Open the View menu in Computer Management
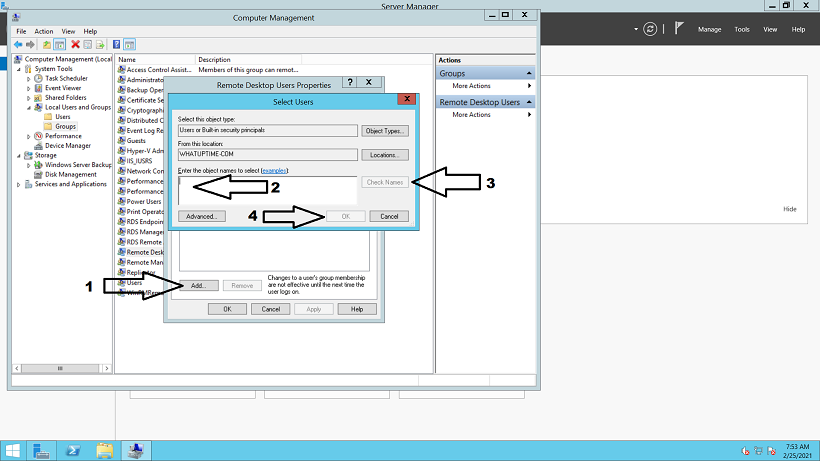 click(x=68, y=31)
